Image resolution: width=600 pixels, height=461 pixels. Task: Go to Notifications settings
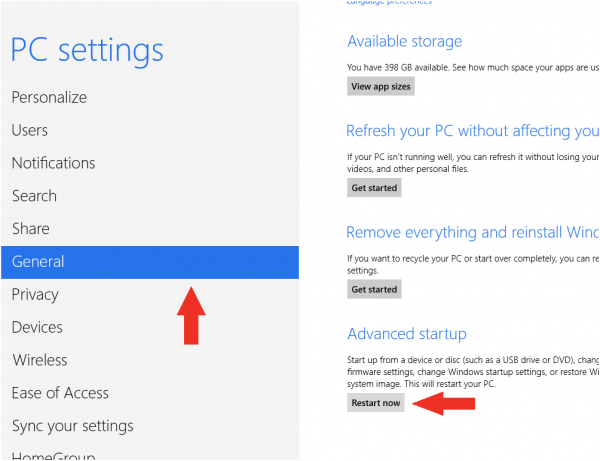pos(53,163)
